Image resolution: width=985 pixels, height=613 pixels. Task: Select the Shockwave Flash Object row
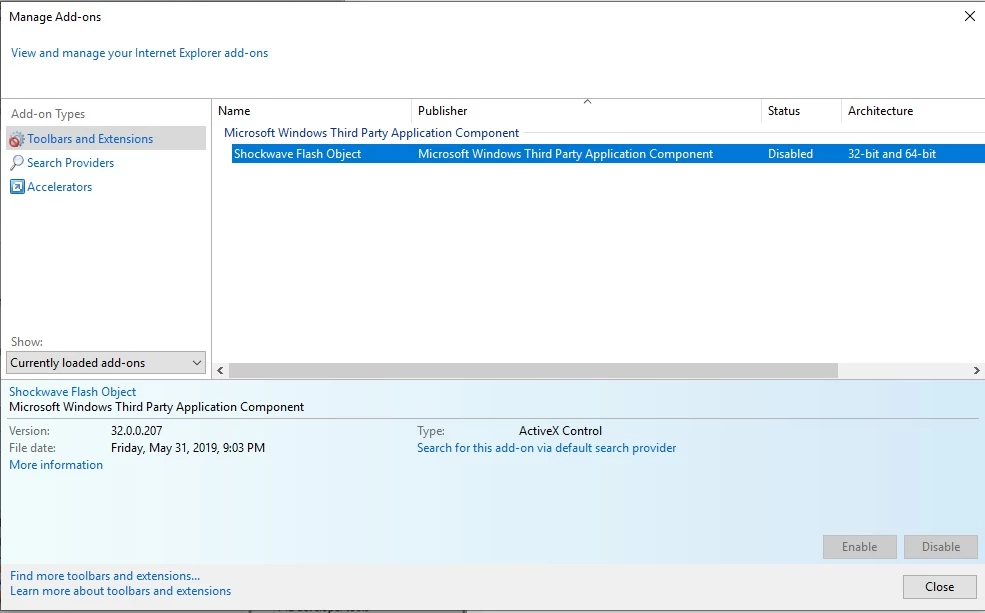(608, 154)
